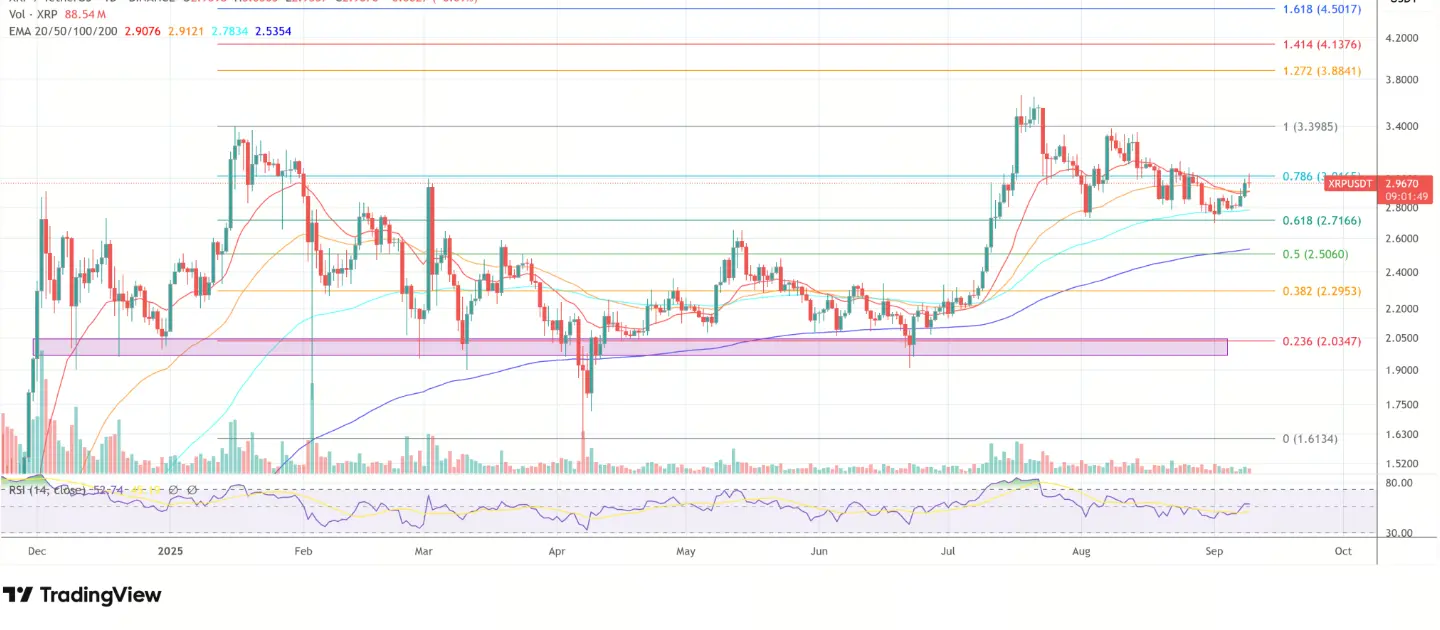Click the 3.8000 price axis label
1440x630 pixels.
pos(1401,80)
